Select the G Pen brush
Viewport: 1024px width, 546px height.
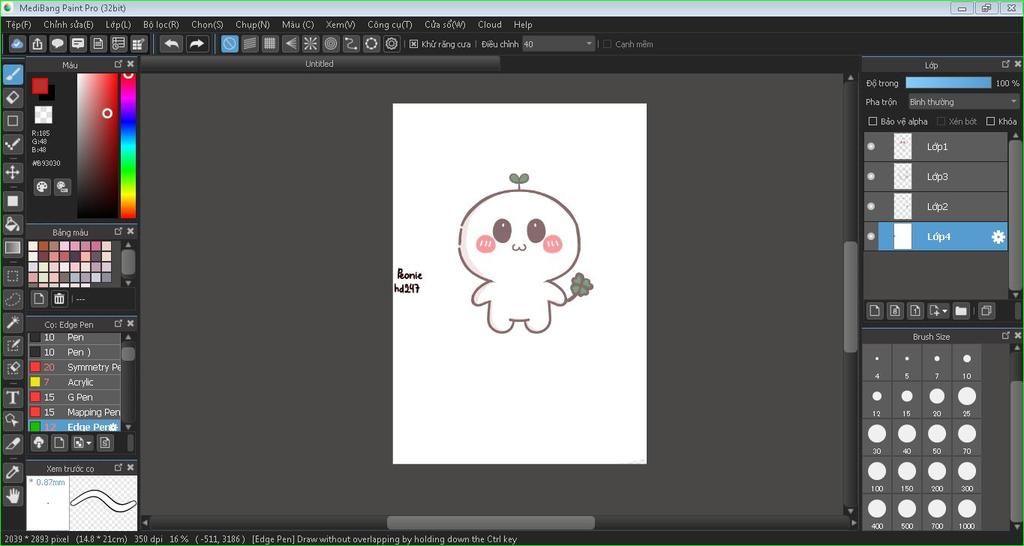click(74, 397)
